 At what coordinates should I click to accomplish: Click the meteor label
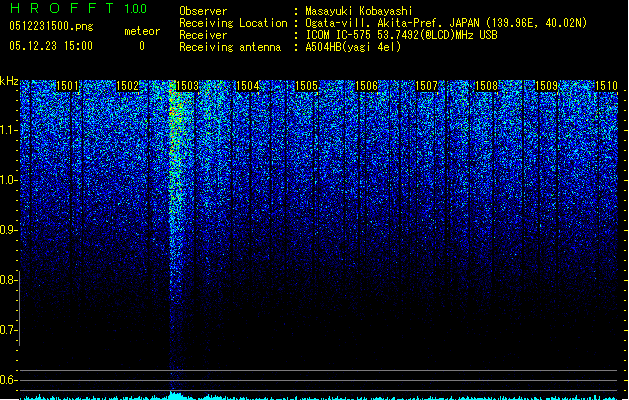tap(142, 31)
